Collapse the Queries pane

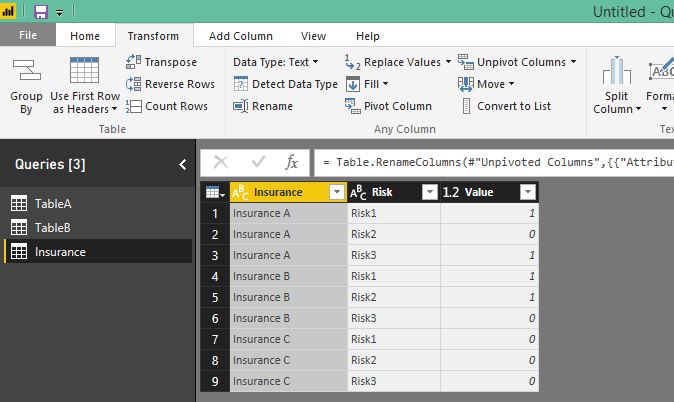(183, 164)
